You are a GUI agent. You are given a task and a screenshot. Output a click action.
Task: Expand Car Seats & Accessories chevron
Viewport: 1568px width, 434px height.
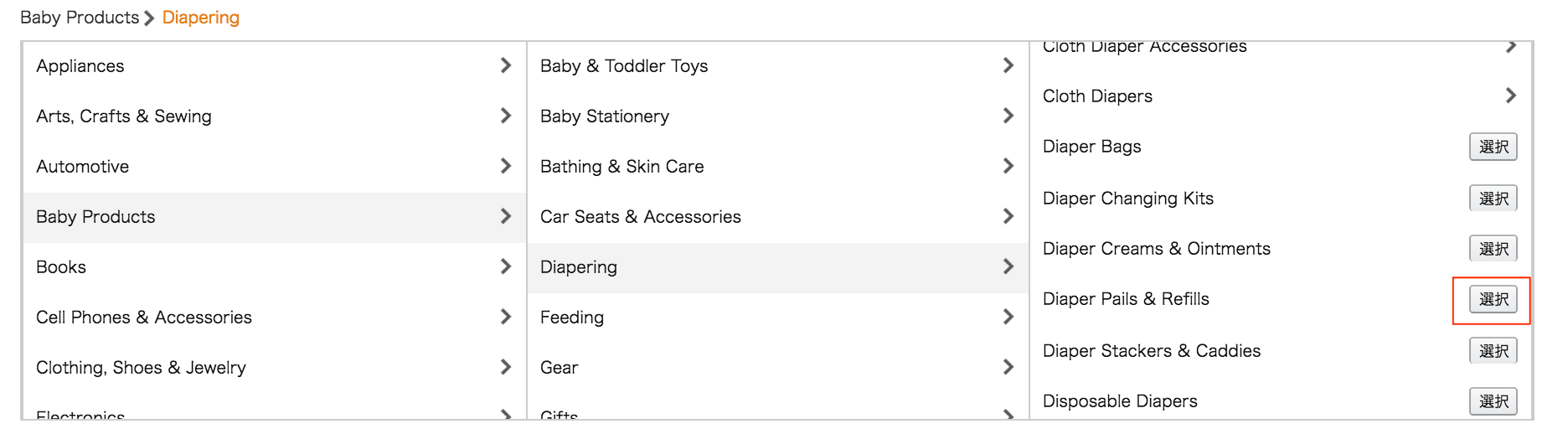[x=1008, y=216]
